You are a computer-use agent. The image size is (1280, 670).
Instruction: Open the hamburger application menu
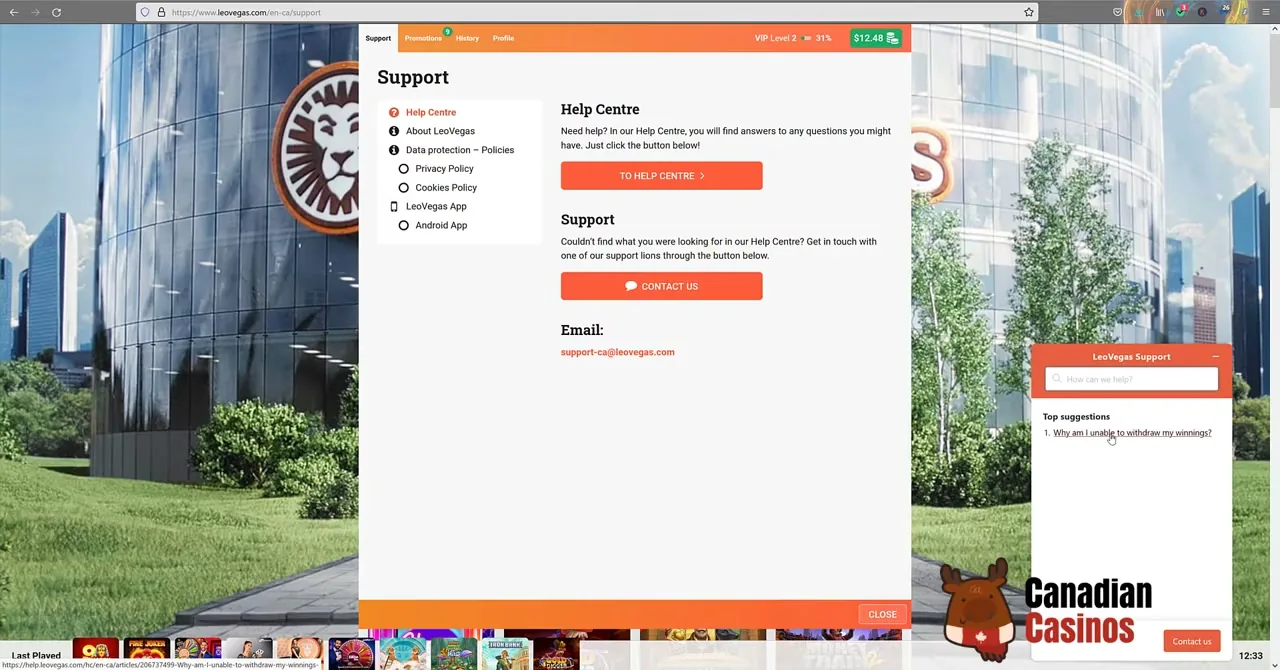(1266, 12)
